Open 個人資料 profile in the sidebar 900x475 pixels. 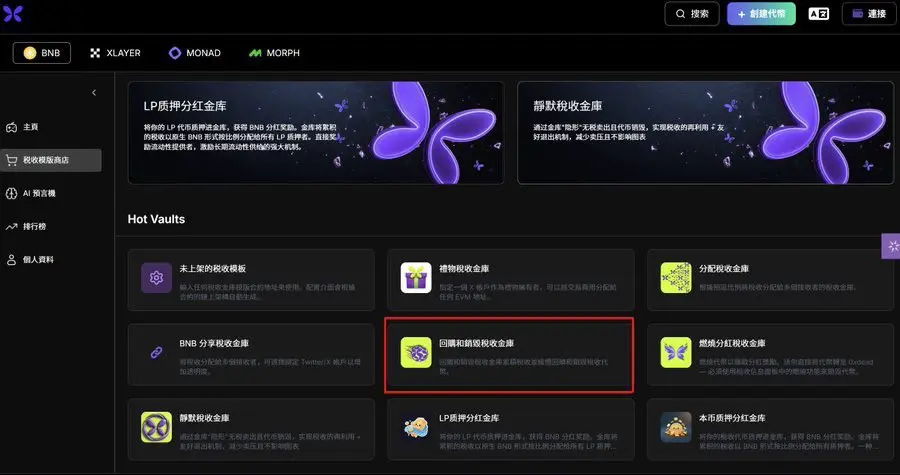click(x=51, y=260)
